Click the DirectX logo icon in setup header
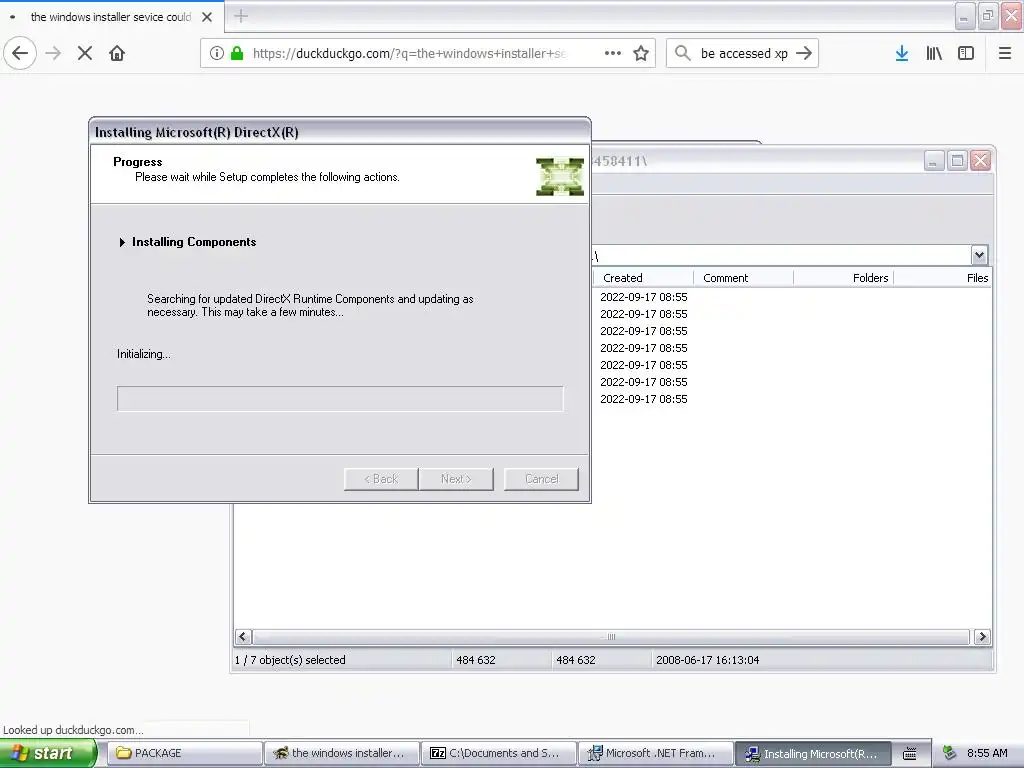1024x768 pixels. click(x=560, y=176)
